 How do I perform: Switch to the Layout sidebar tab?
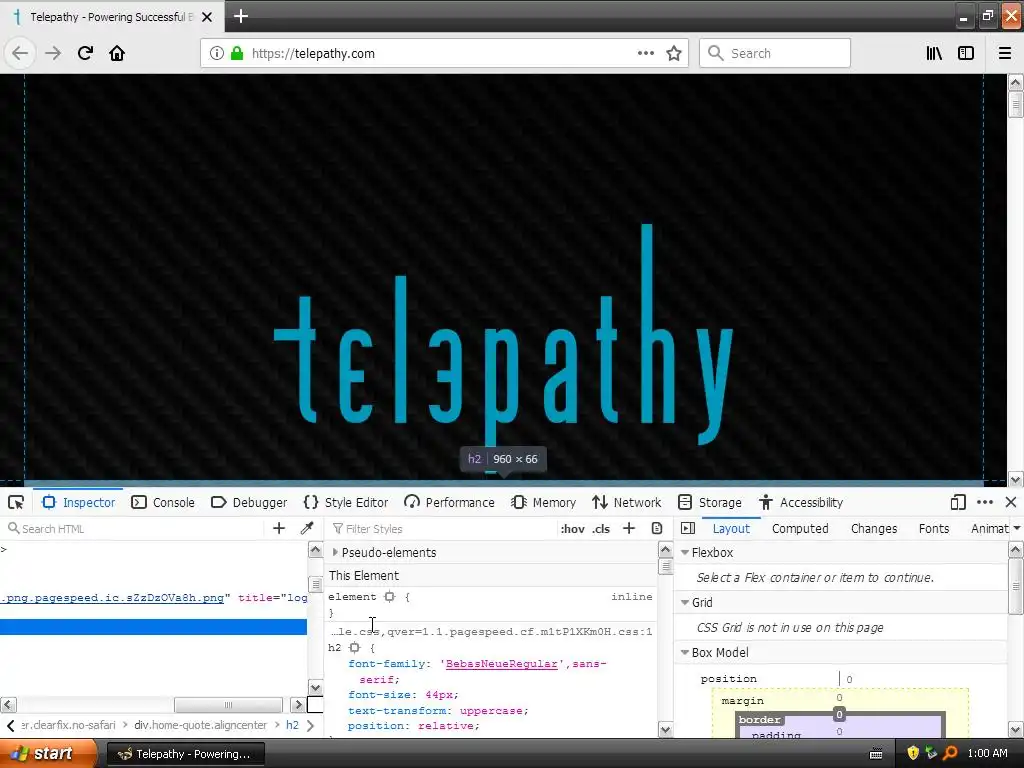[x=731, y=528]
